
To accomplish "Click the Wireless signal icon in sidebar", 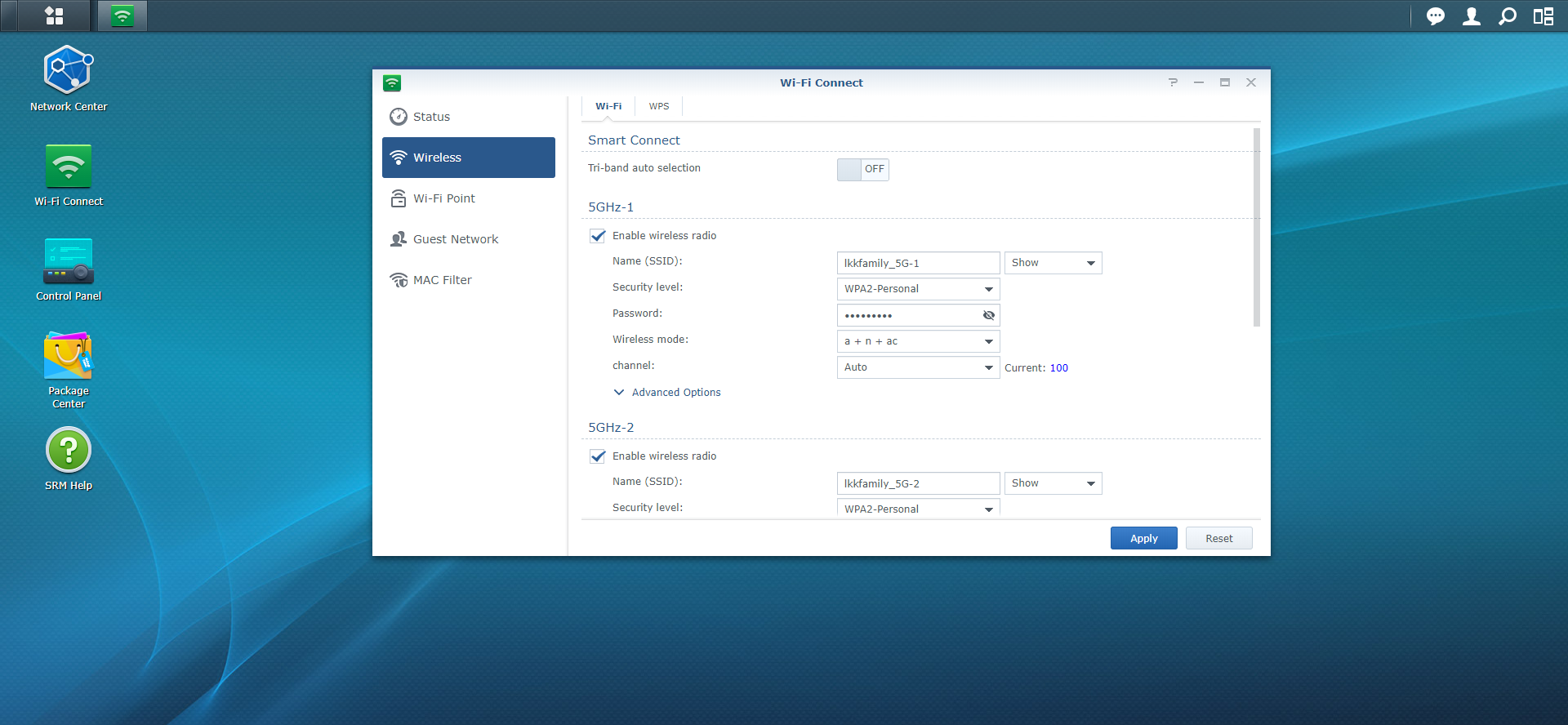I will (399, 158).
